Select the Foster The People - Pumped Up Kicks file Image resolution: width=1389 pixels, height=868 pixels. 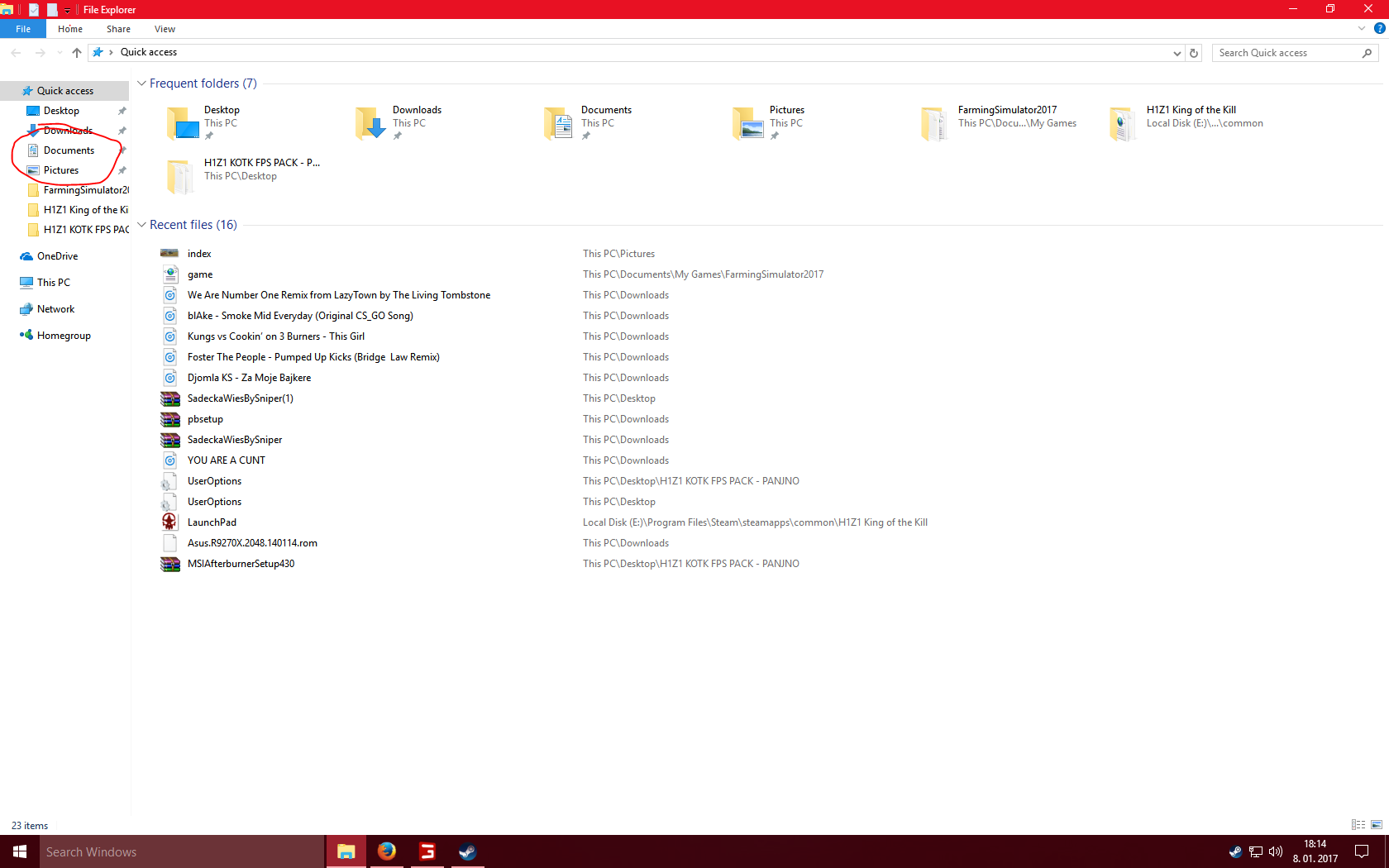[313, 357]
